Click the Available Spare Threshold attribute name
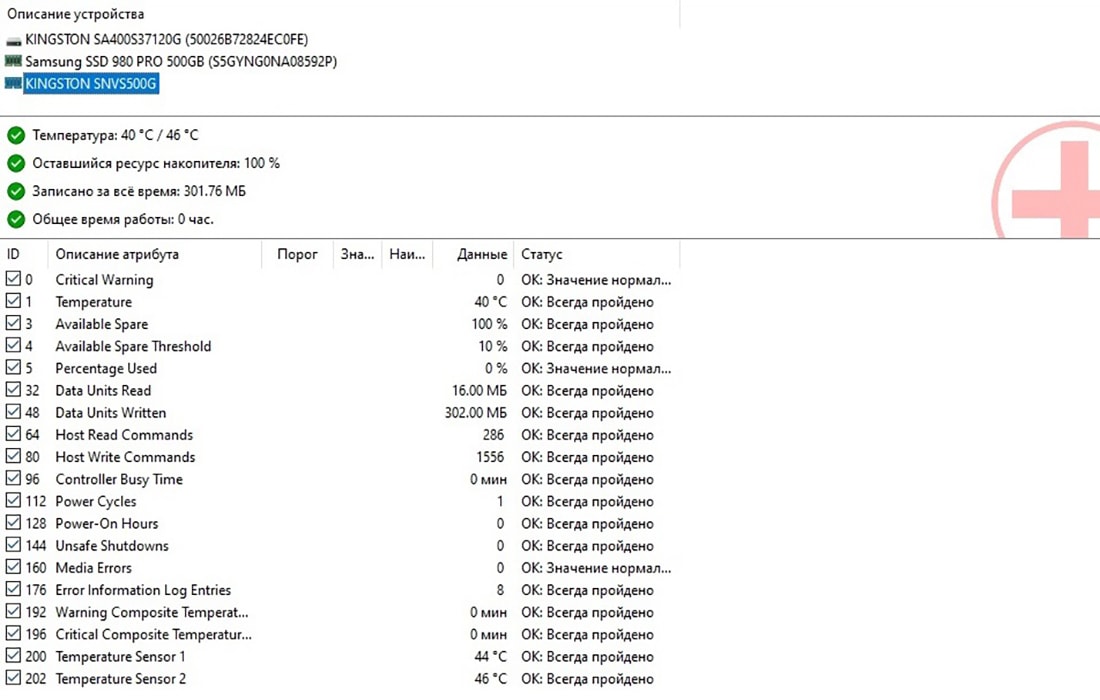Image resolution: width=1100 pixels, height=700 pixels. click(133, 346)
